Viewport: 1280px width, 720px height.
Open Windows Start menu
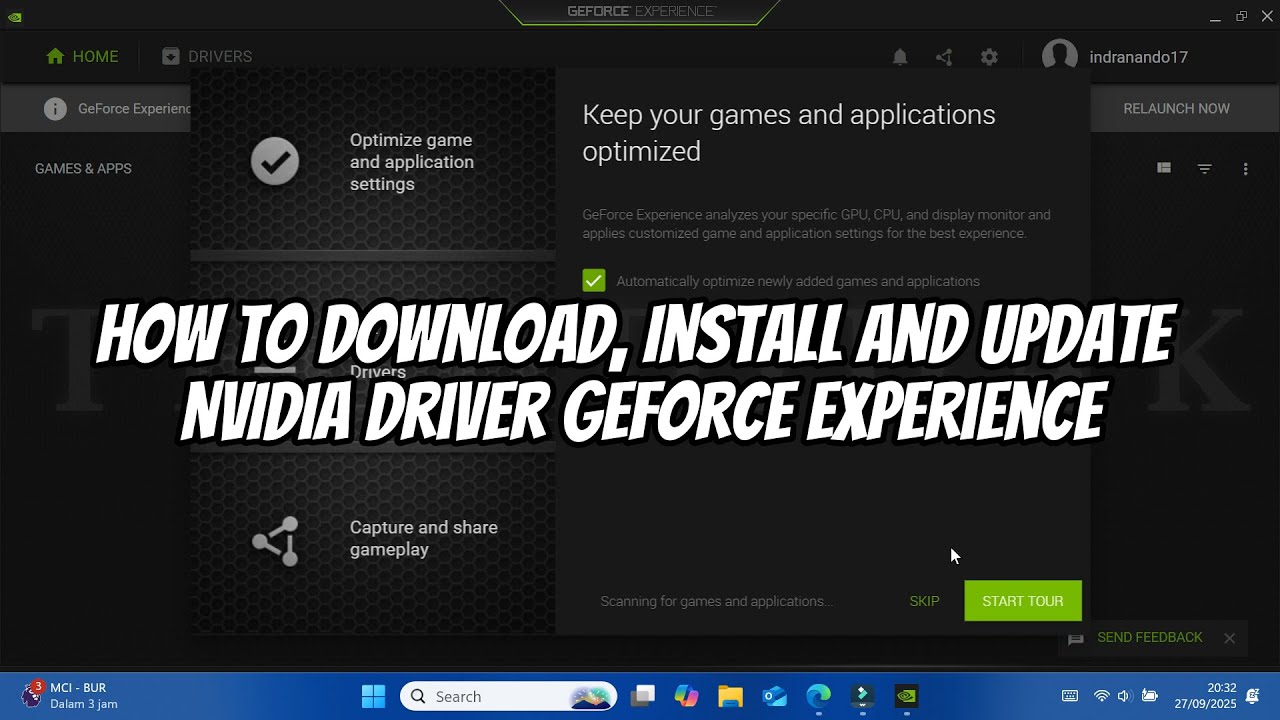[373, 696]
